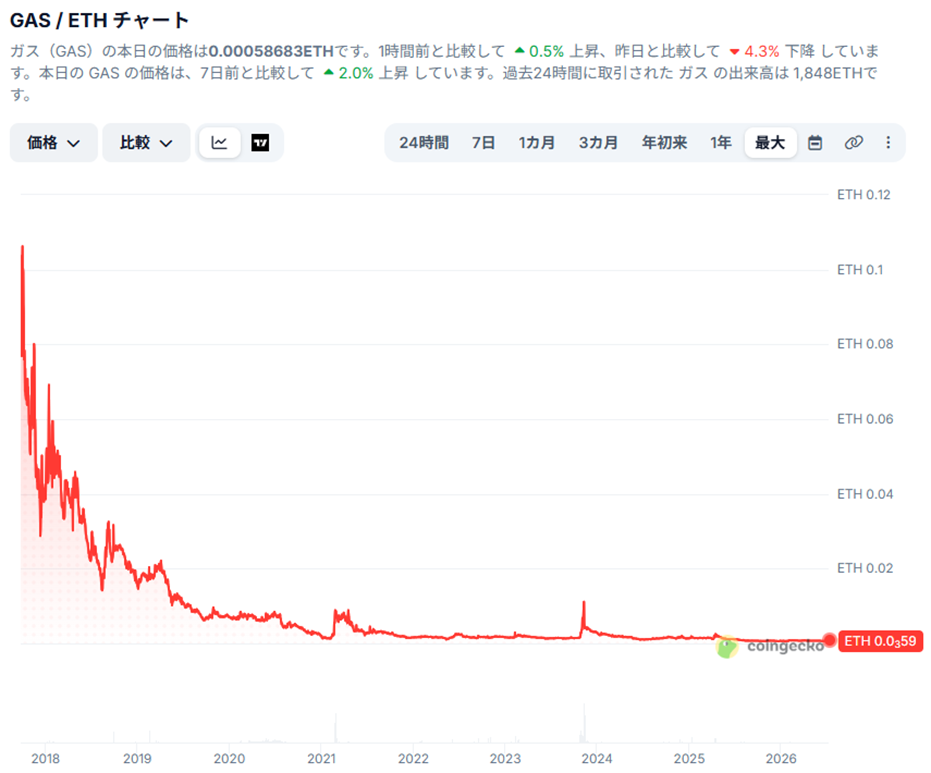
Task: Click the 2026 year label on the x-axis
Action: (781, 758)
